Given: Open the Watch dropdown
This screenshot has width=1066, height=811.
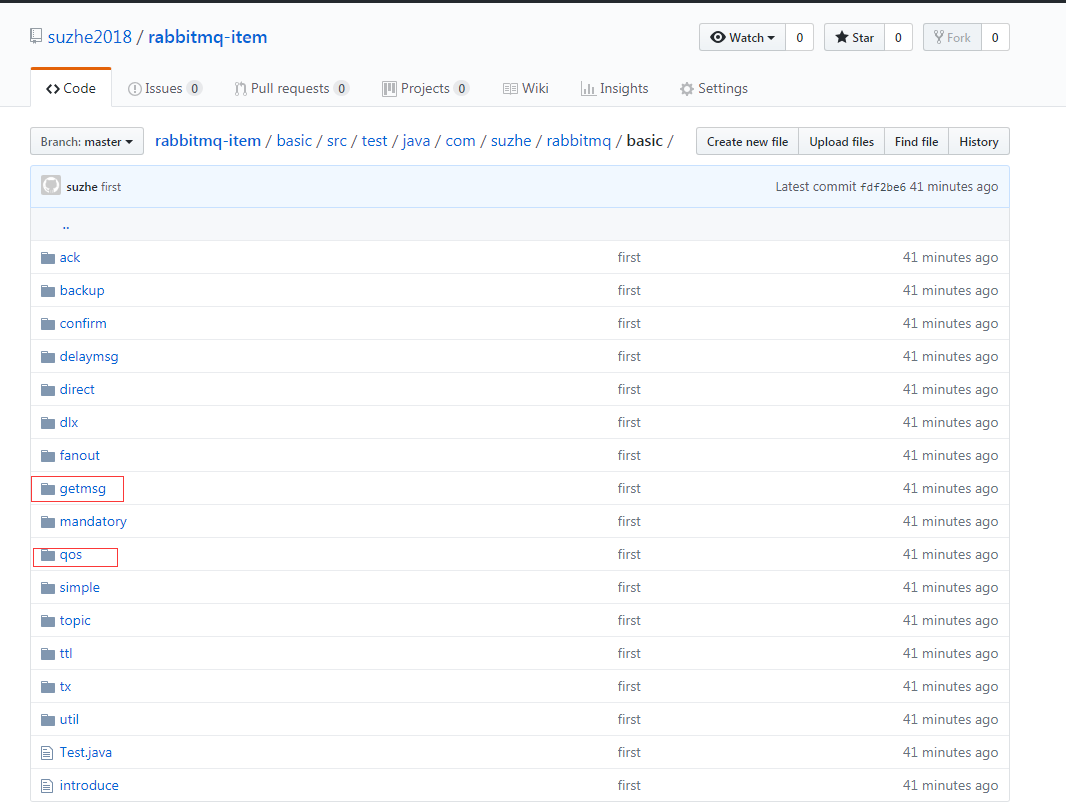Looking at the screenshot, I should coord(742,37).
